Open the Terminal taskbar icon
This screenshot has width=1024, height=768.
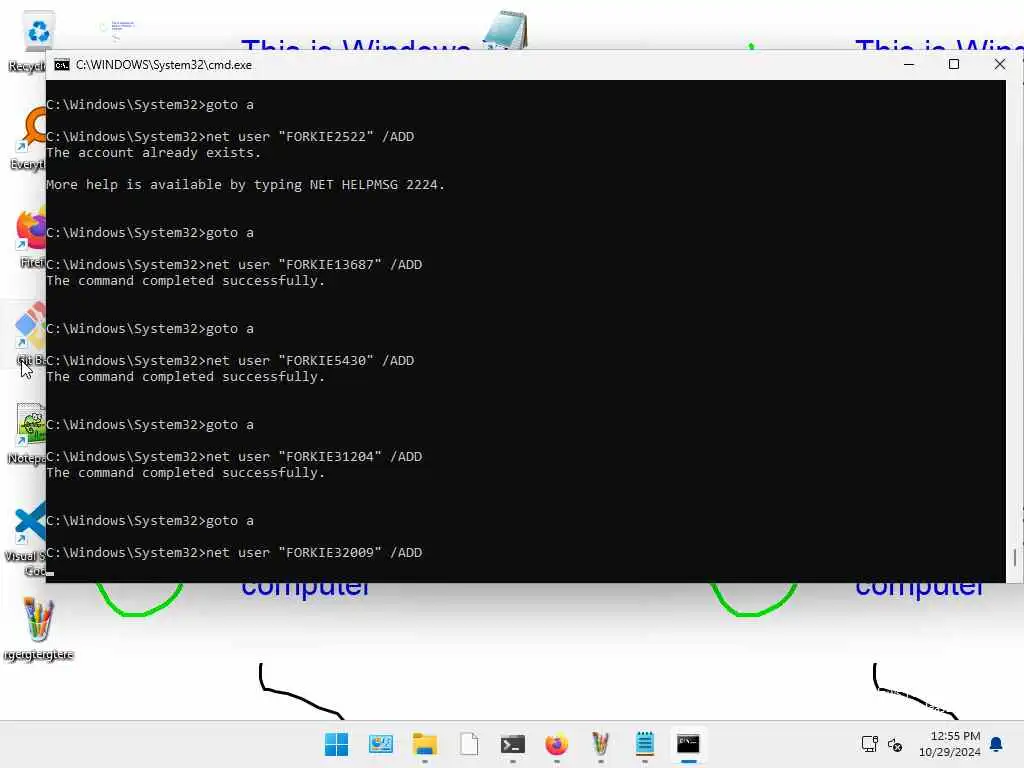pyautogui.click(x=513, y=744)
